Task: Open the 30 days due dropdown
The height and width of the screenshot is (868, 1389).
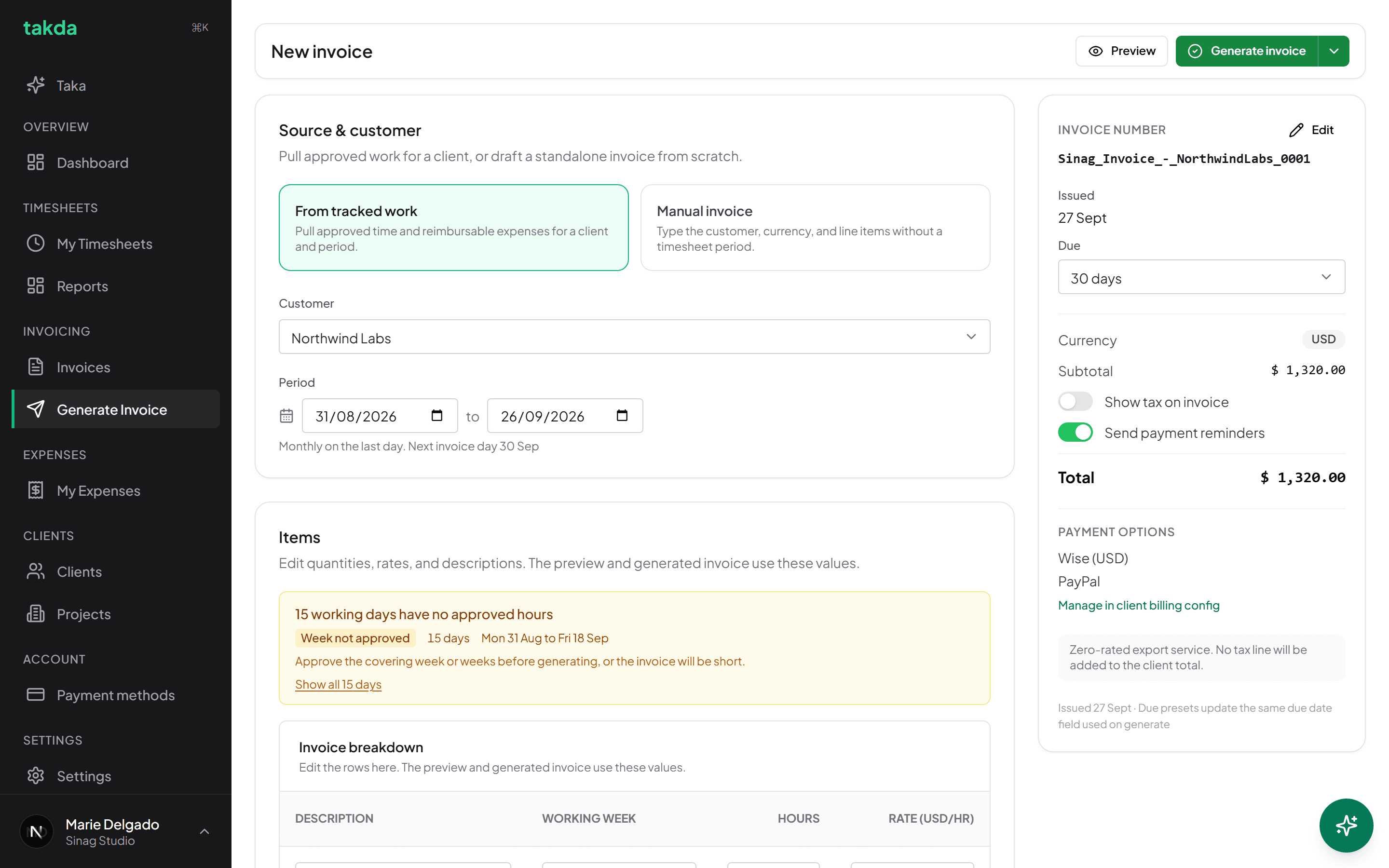Action: click(1201, 277)
